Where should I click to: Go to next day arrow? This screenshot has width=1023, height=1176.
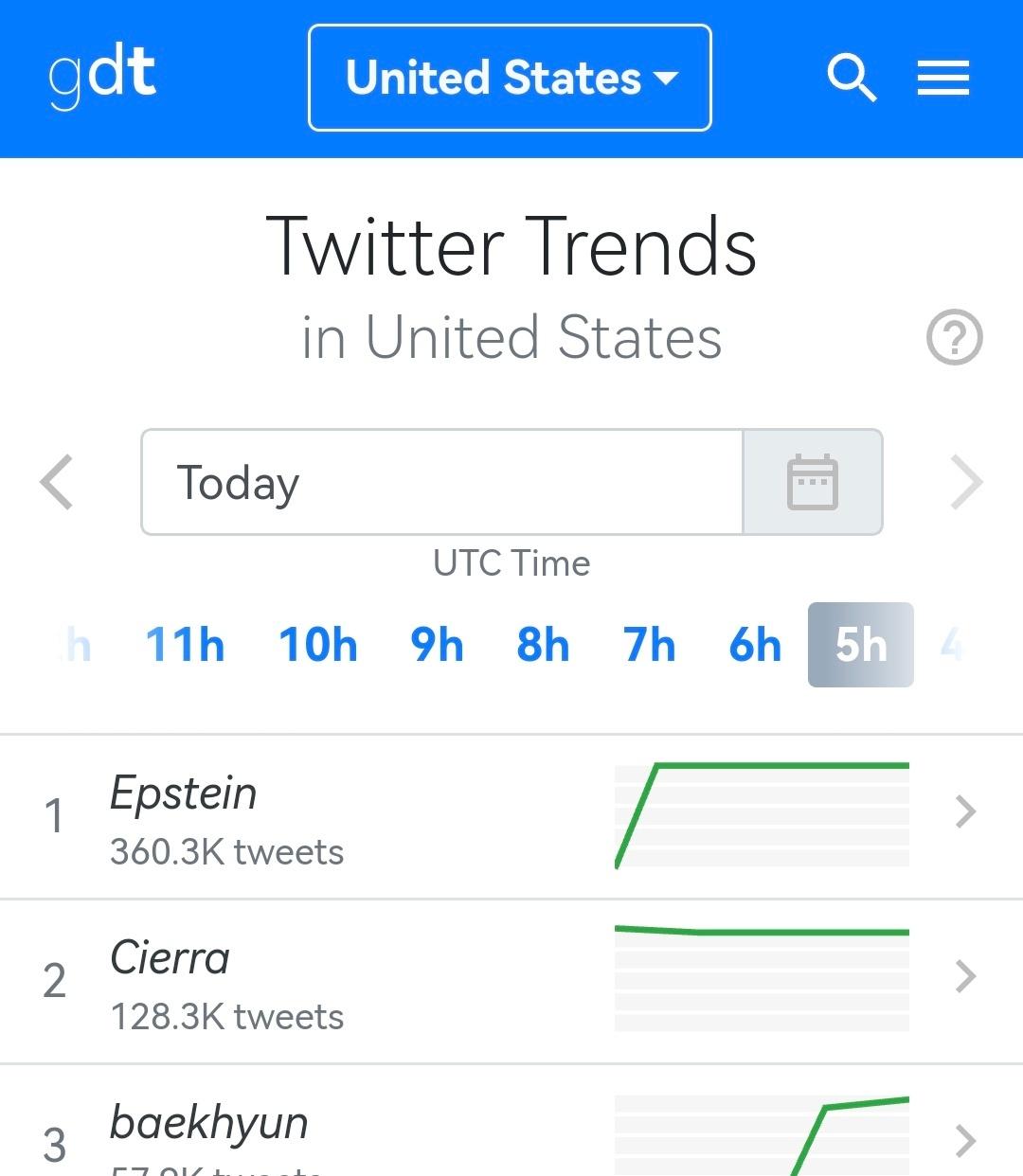tap(966, 482)
